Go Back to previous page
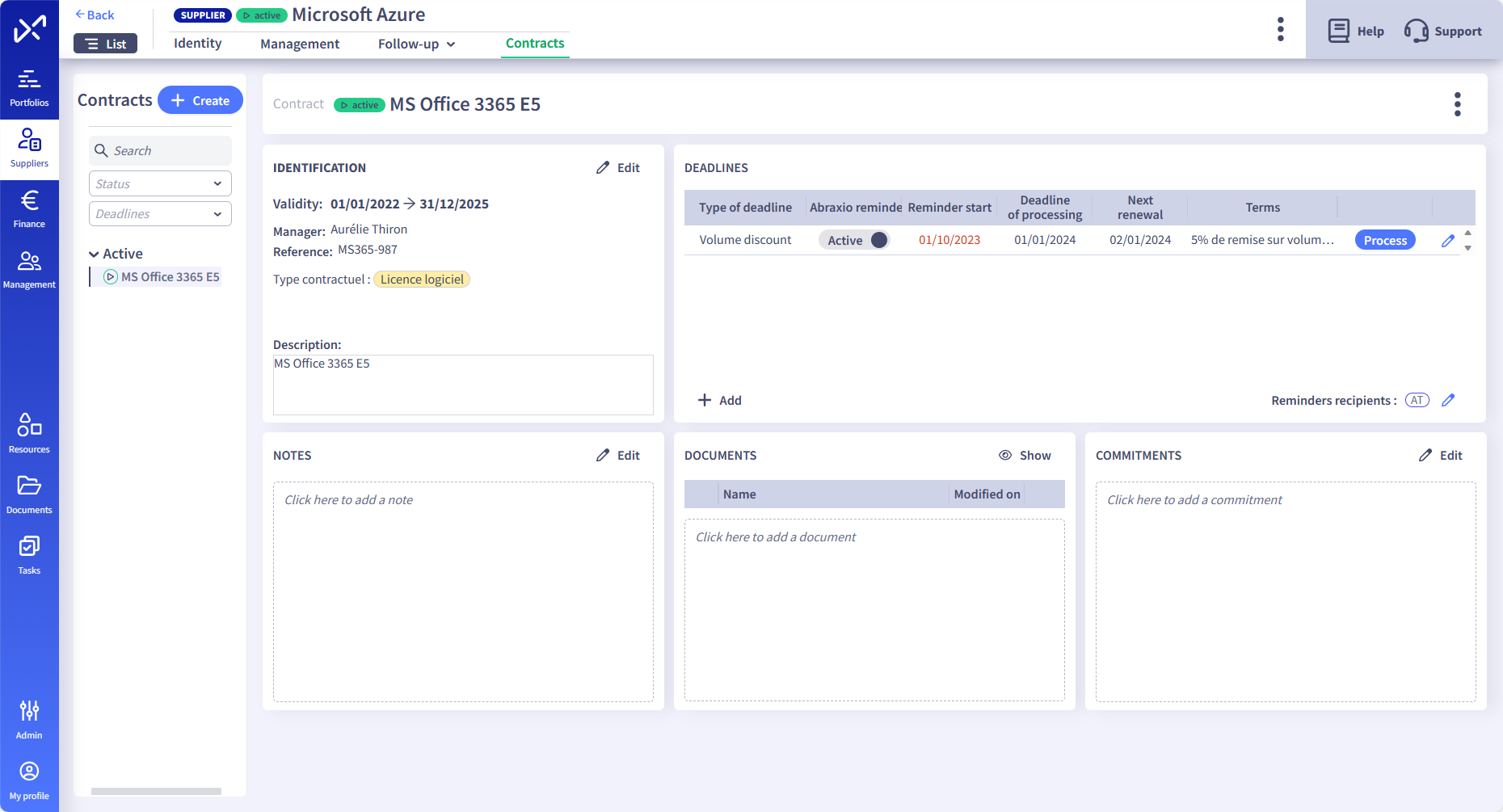Screen dimensions: 1503x812 (95, 15)
